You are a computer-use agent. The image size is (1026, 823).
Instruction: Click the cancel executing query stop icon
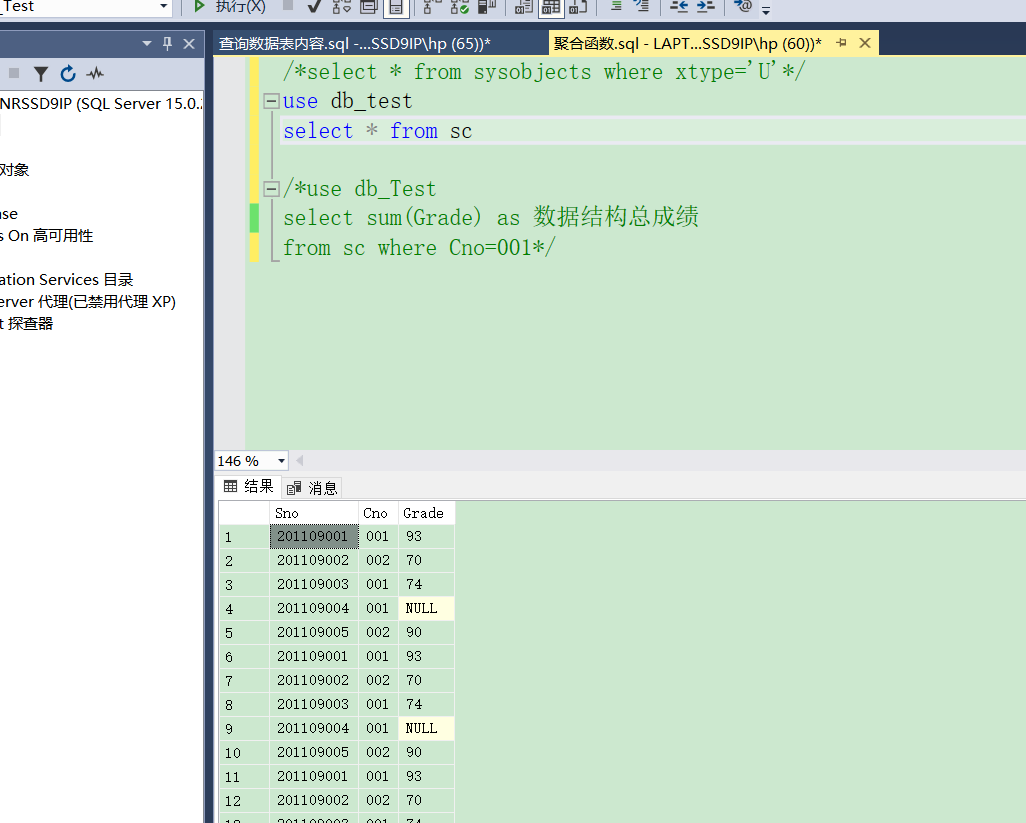288,7
